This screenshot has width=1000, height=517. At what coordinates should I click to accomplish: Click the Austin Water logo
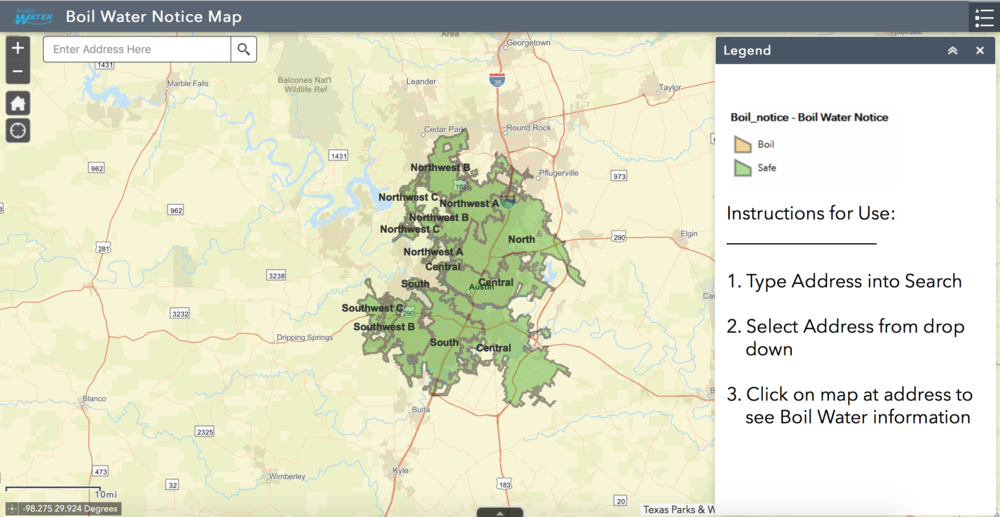coord(32,17)
